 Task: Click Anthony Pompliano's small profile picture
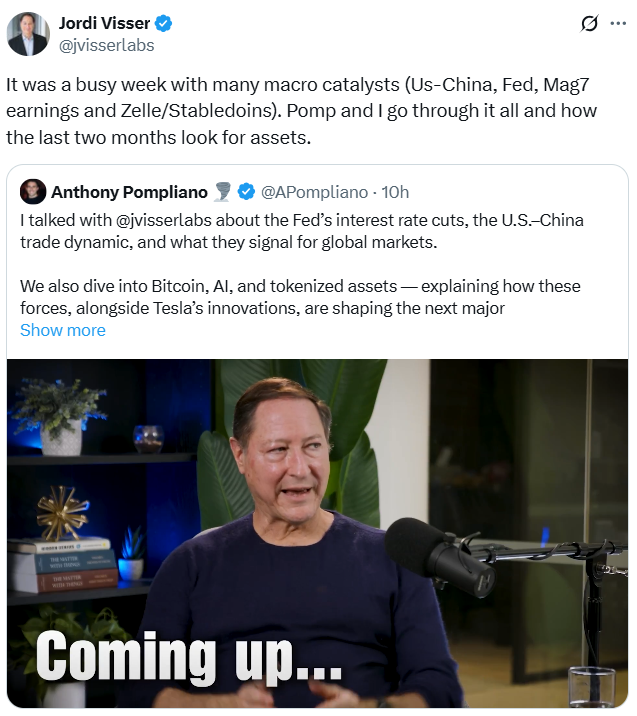pyautogui.click(x=33, y=191)
